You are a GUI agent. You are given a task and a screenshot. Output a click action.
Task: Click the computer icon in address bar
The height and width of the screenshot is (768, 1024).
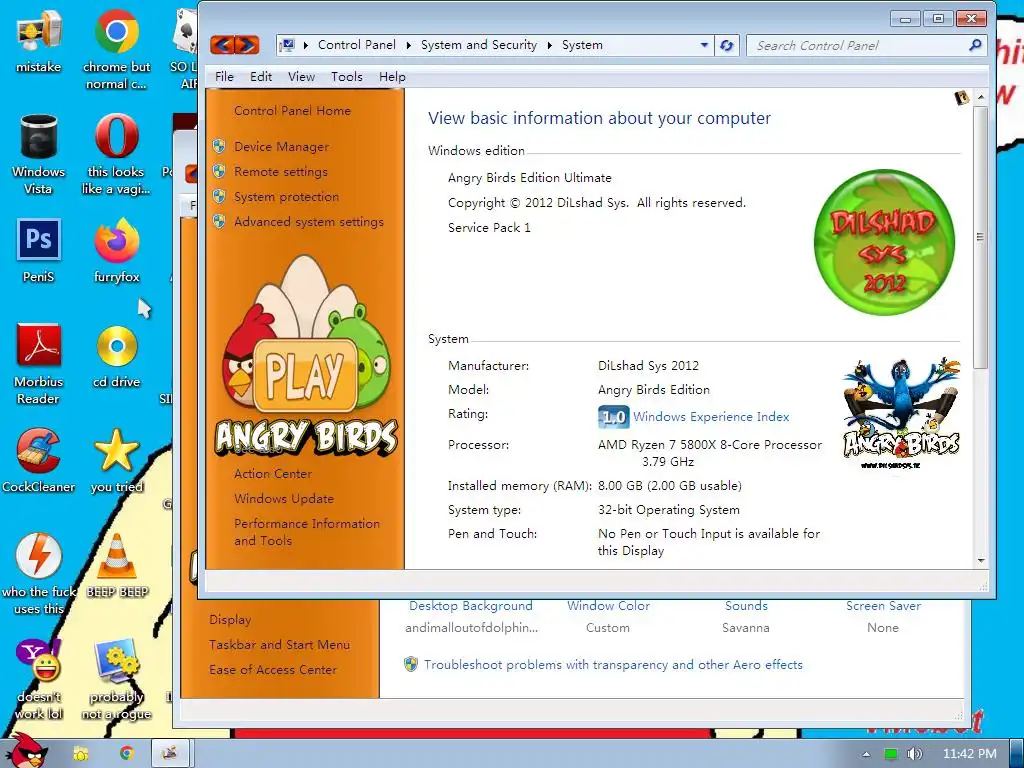click(287, 45)
